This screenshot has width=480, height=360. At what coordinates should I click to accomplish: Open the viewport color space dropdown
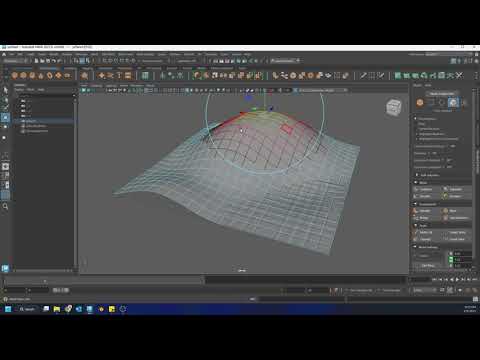[322, 90]
